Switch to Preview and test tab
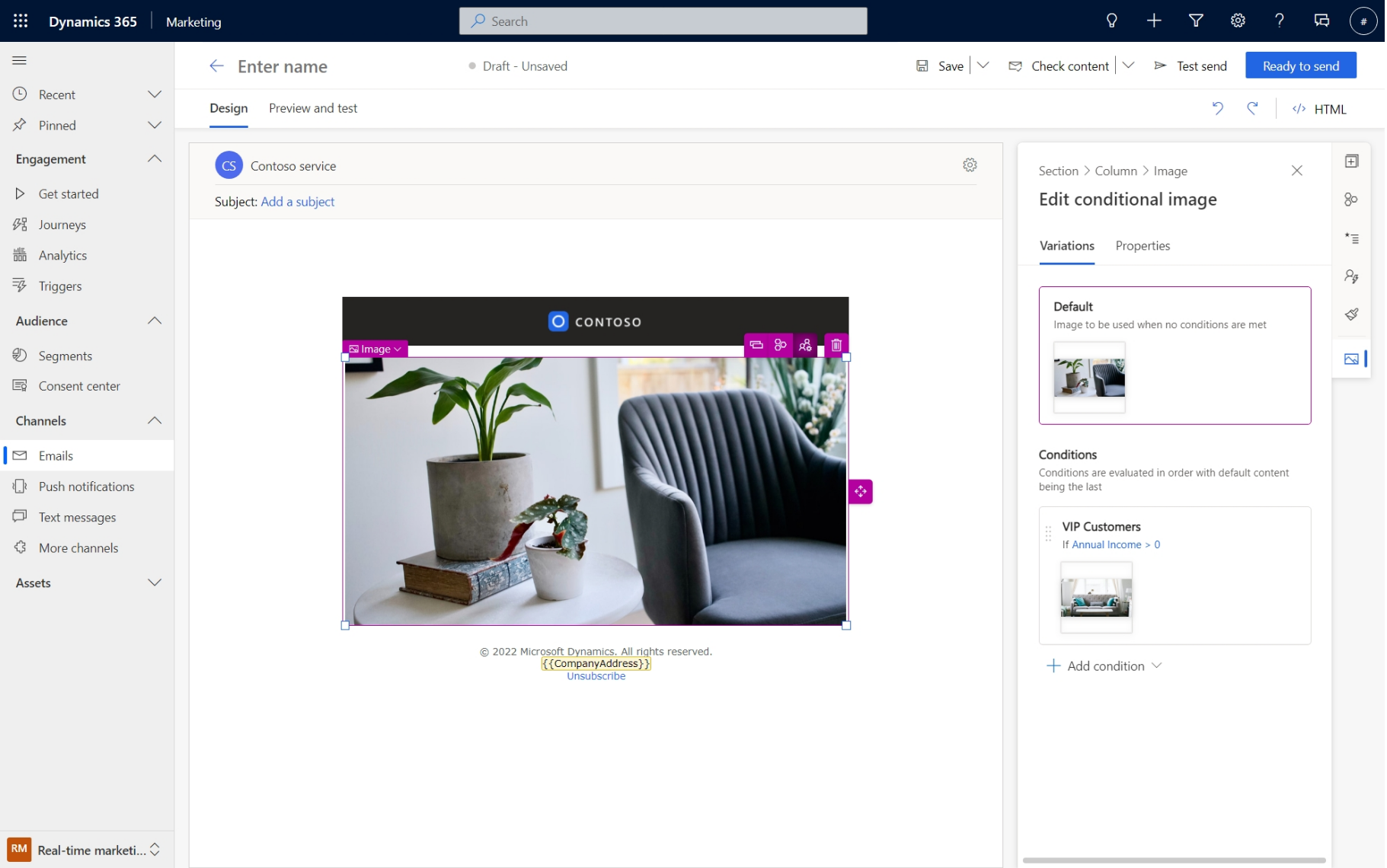Image resolution: width=1387 pixels, height=868 pixels. pos(313,108)
